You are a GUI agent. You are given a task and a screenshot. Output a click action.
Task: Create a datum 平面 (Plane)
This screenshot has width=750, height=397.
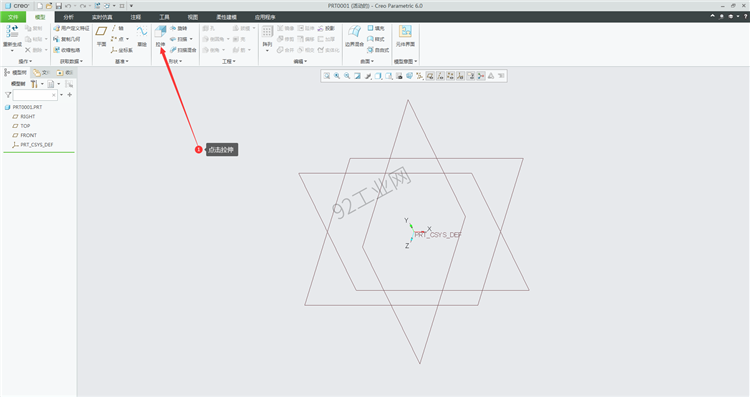click(x=101, y=32)
